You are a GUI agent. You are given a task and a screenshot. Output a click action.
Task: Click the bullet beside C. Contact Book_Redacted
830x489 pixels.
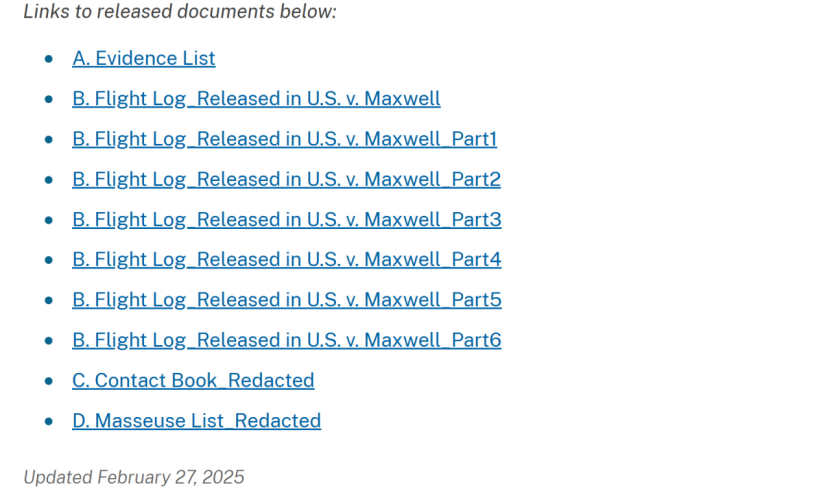click(49, 381)
